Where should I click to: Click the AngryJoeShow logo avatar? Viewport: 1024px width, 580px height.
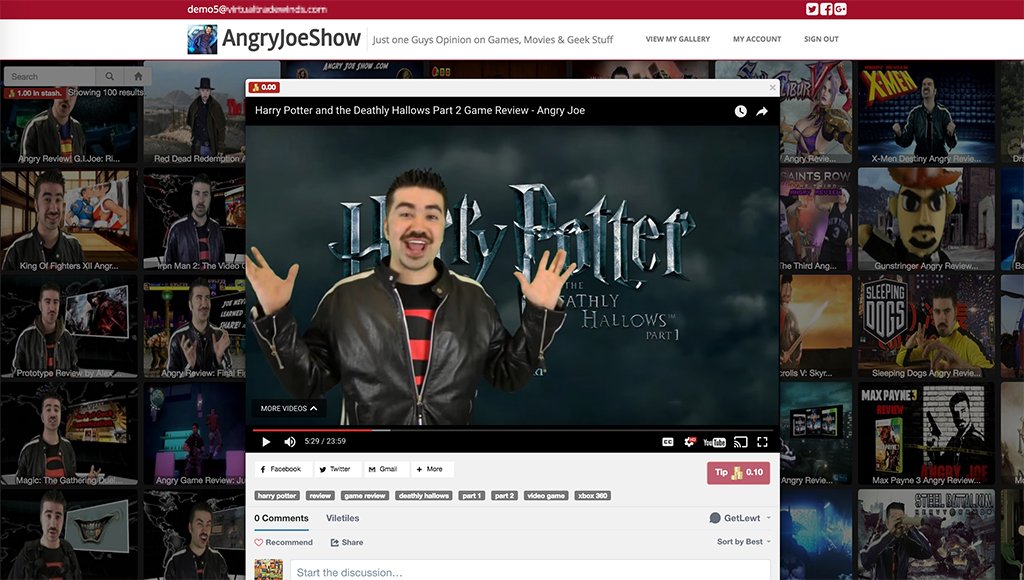point(202,39)
